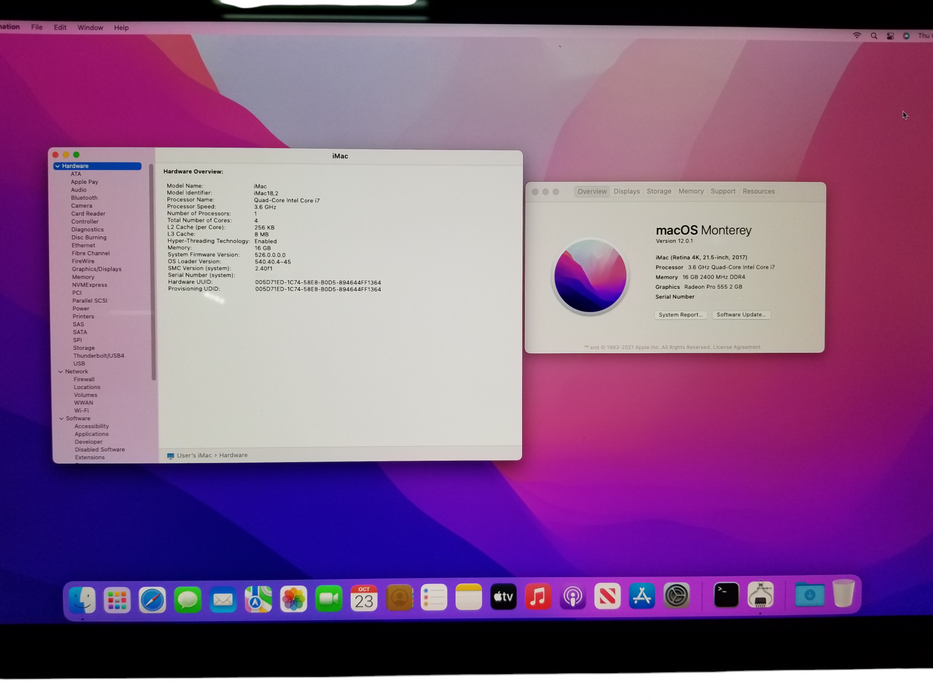The width and height of the screenshot is (933, 700).
Task: Open App Store from Dock
Action: (641, 596)
